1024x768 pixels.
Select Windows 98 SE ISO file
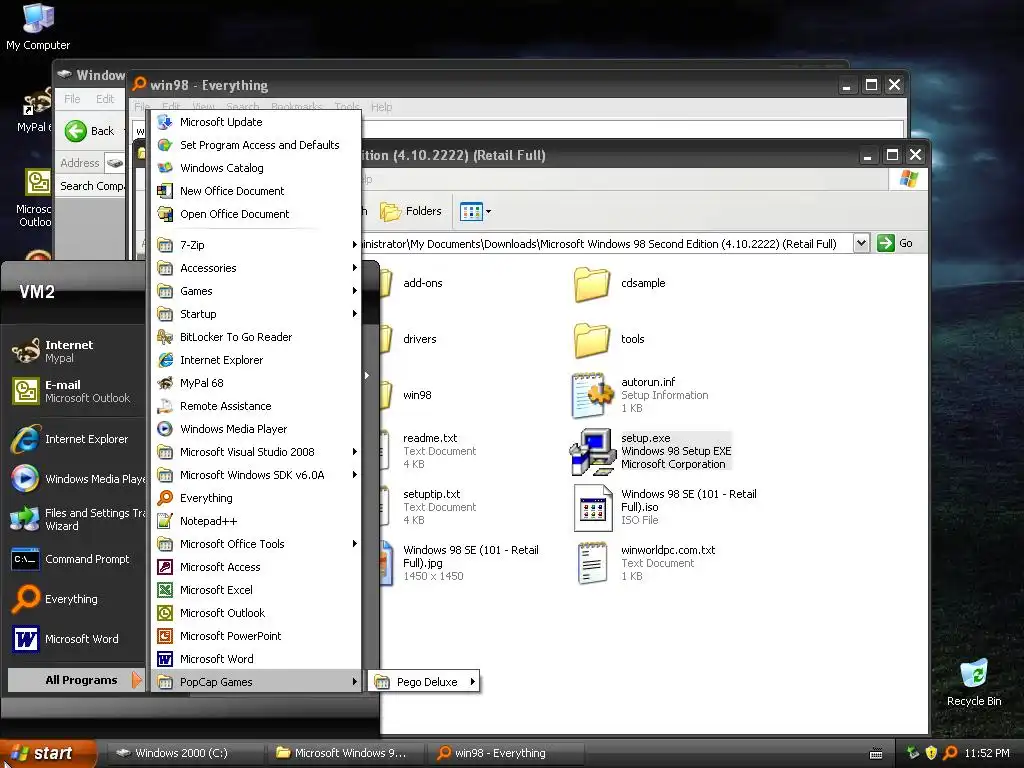click(x=665, y=507)
